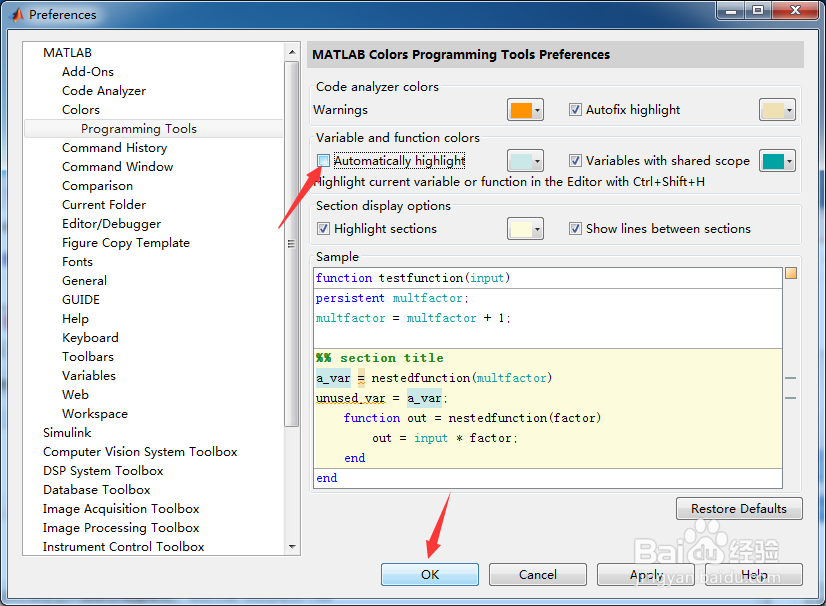Select the Colors preferences node
826x606 pixels.
pyautogui.click(x=81, y=110)
